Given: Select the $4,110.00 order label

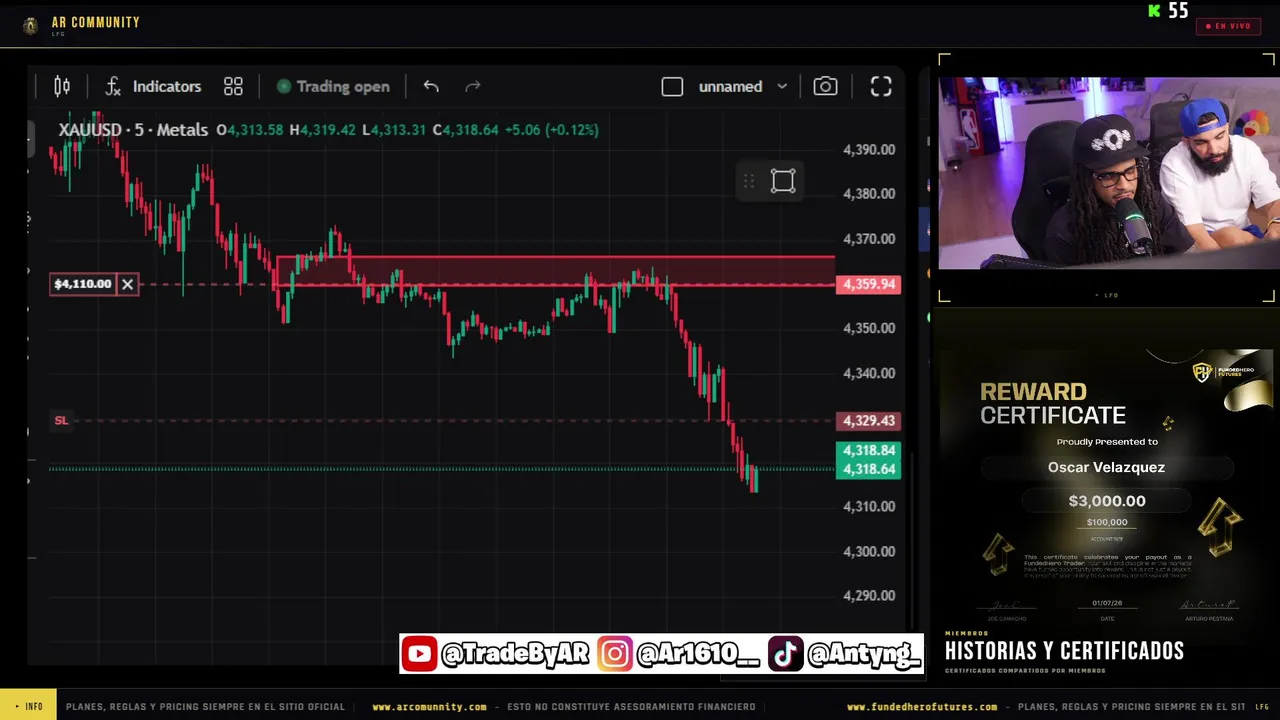Looking at the screenshot, I should pos(83,284).
